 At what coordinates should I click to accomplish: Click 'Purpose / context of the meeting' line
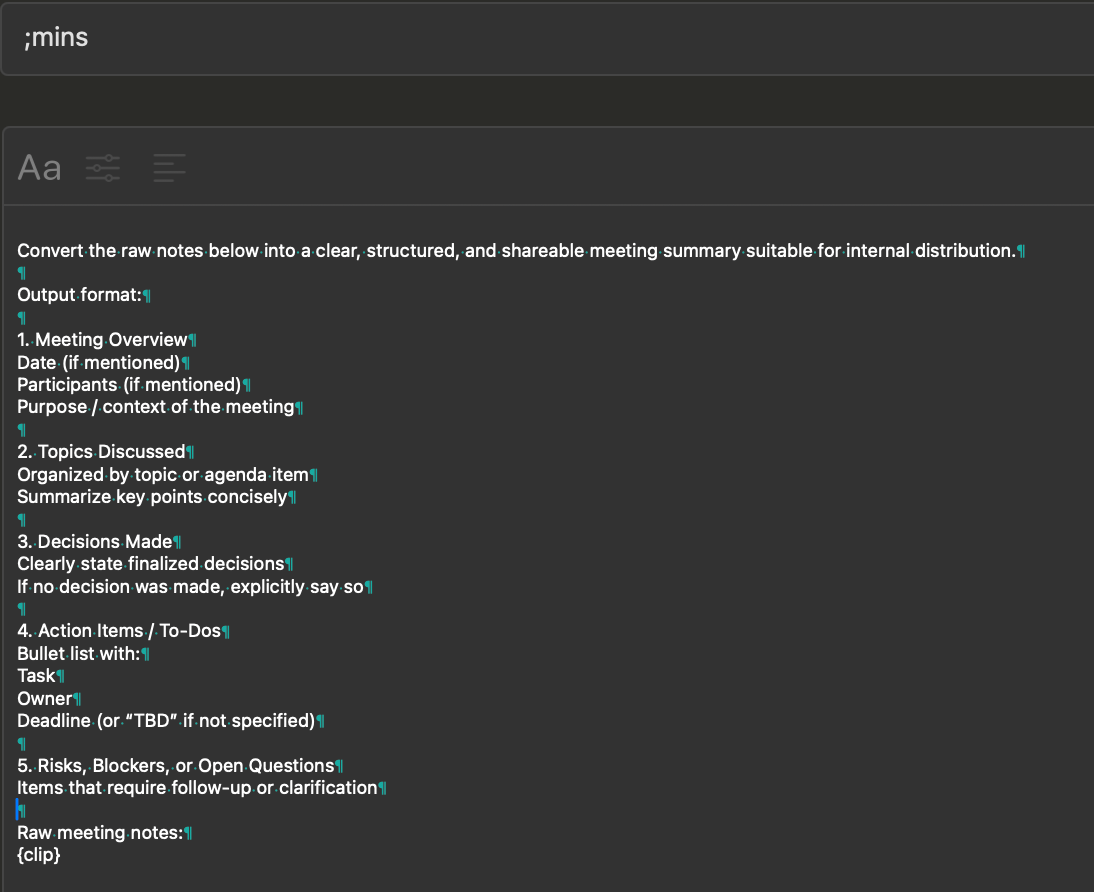[x=156, y=407]
